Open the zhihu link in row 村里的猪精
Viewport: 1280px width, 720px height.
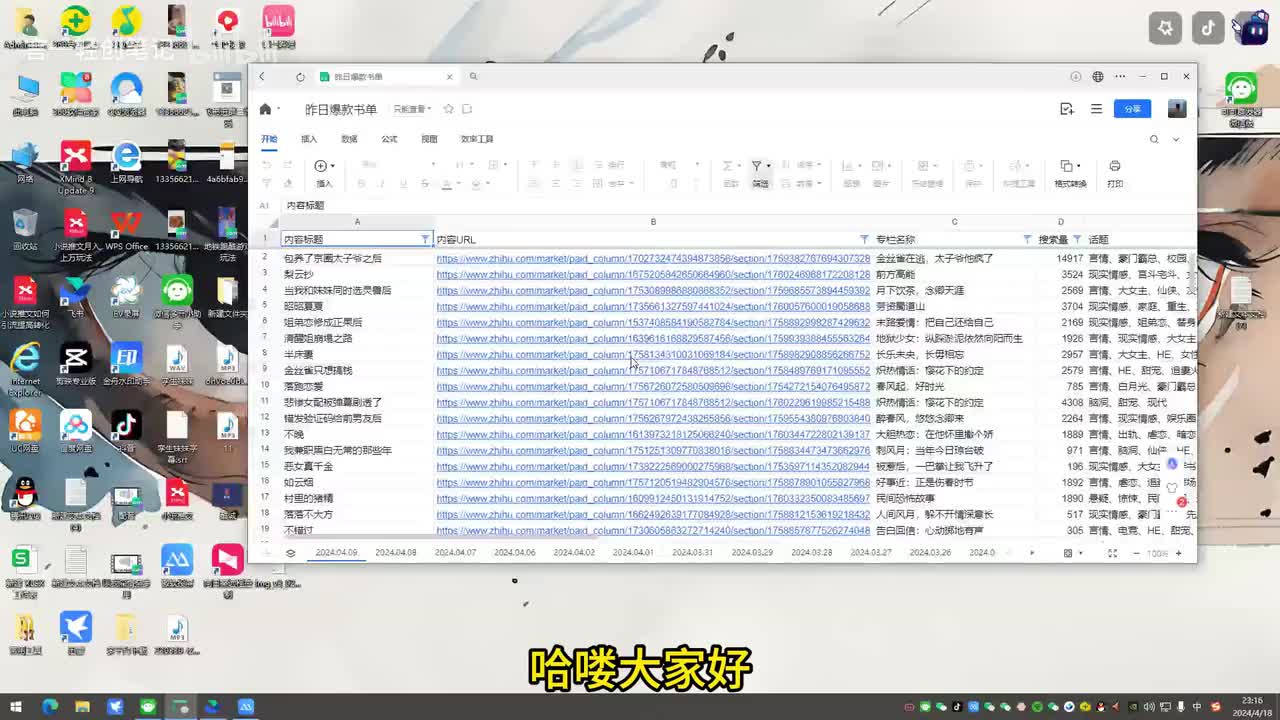click(653, 498)
